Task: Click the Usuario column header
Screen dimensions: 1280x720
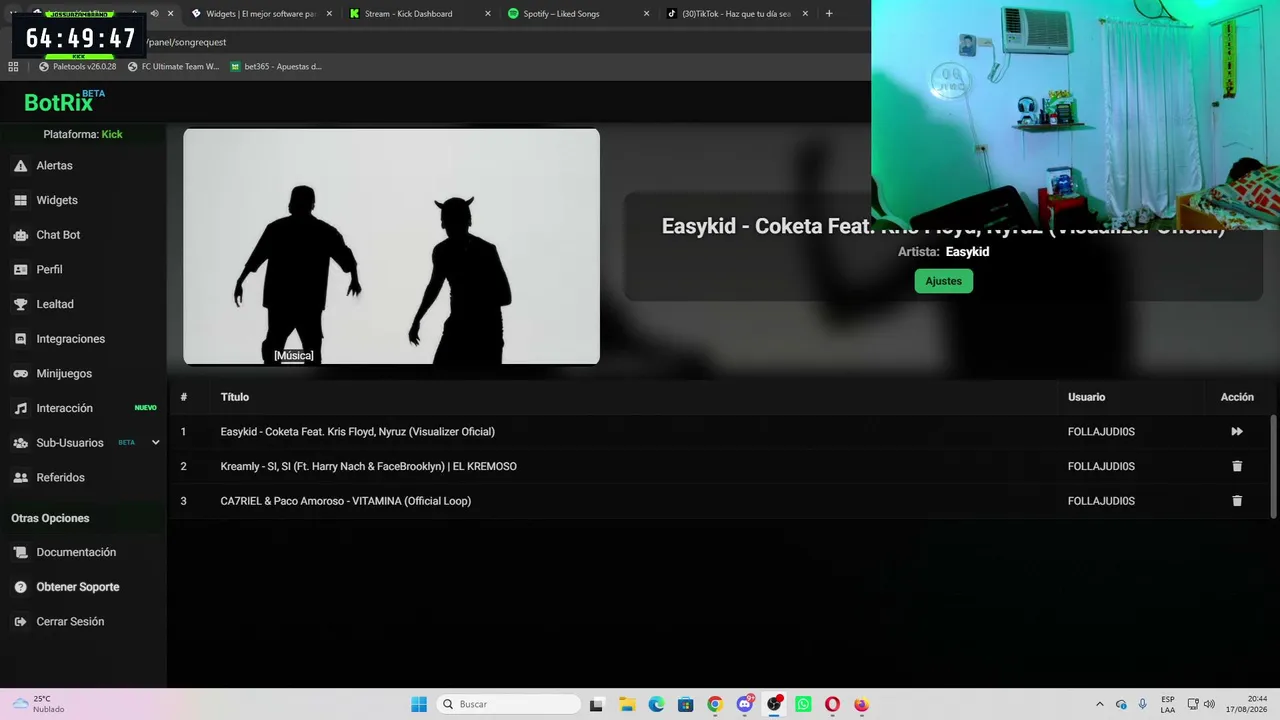Action: (x=1086, y=397)
